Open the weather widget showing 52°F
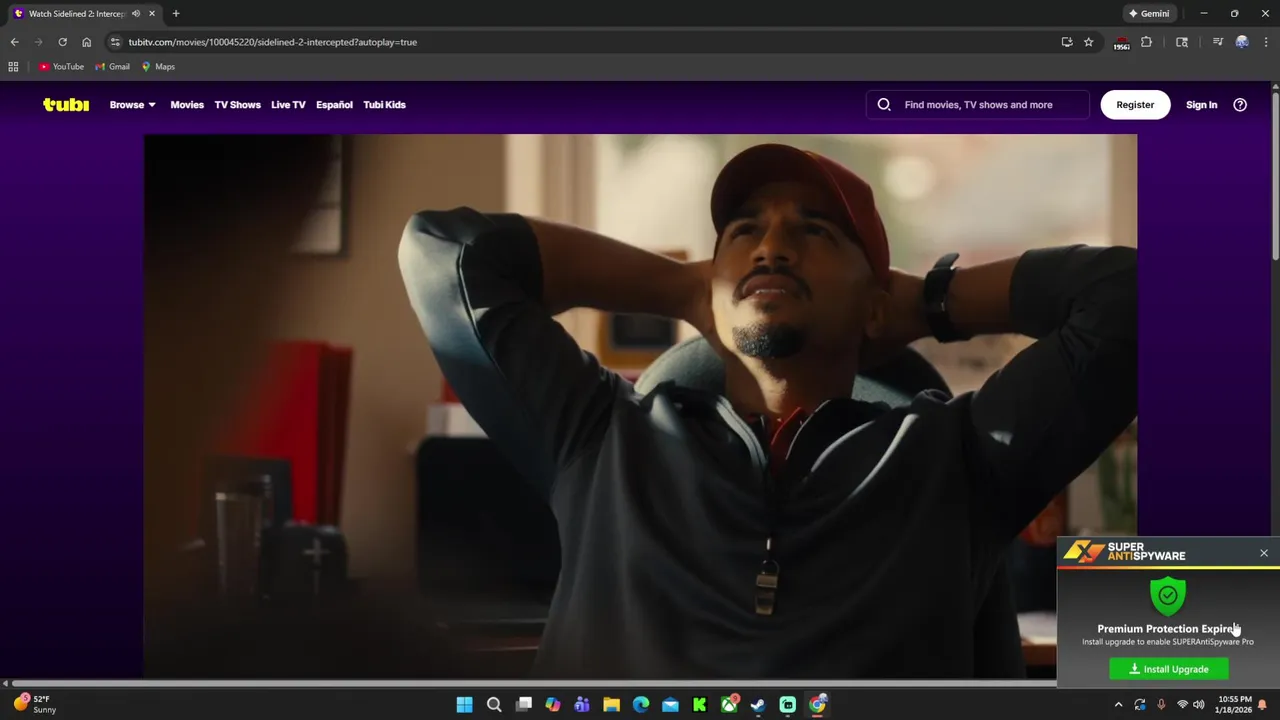The image size is (1280, 720). 35,704
